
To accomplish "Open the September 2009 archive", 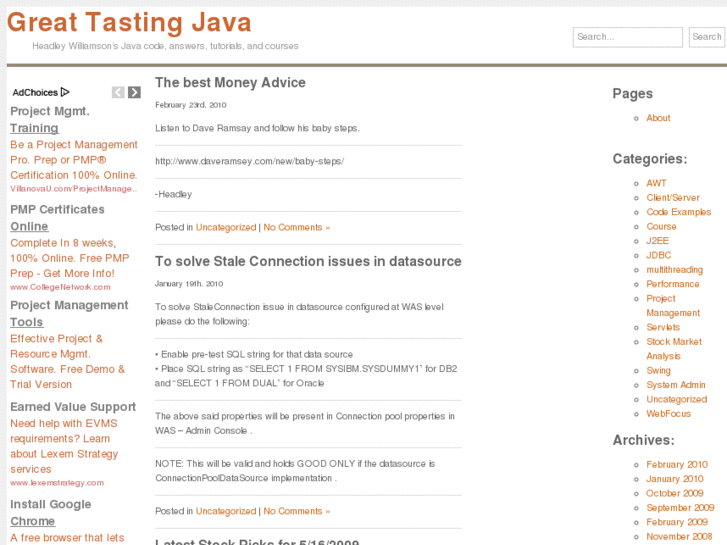I will (x=680, y=507).
